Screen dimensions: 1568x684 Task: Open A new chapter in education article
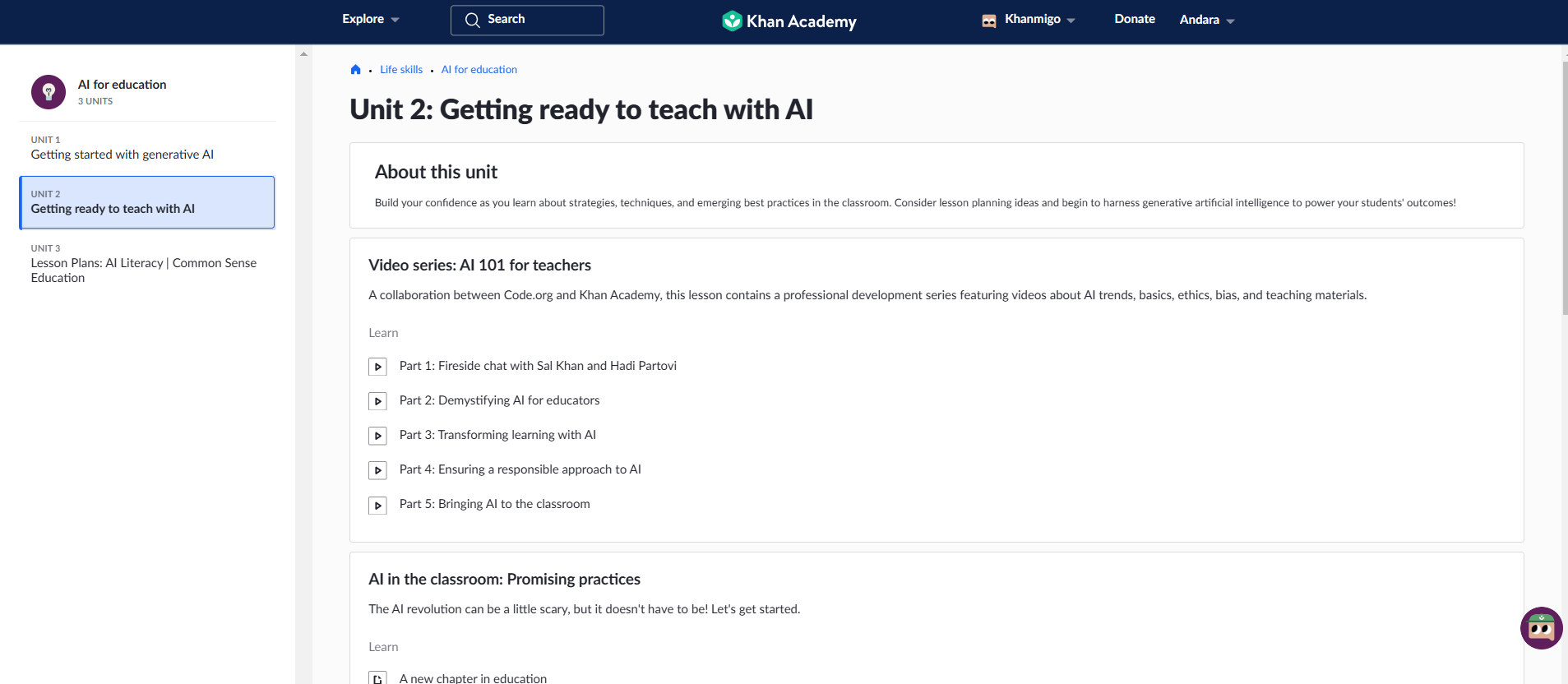473,678
